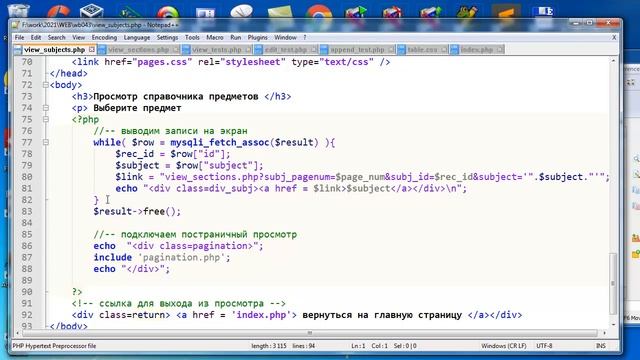This screenshot has width=640, height=360.
Task: Click the horizontal scrollbar thumb
Action: coord(310,333)
